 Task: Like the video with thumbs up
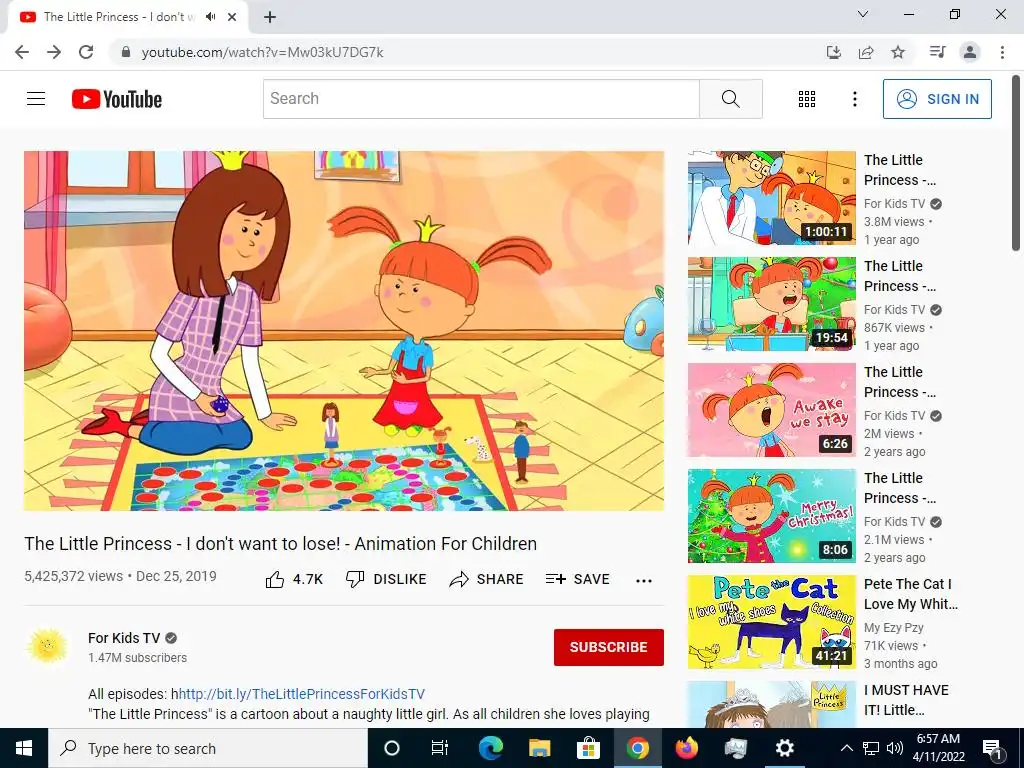(295, 579)
